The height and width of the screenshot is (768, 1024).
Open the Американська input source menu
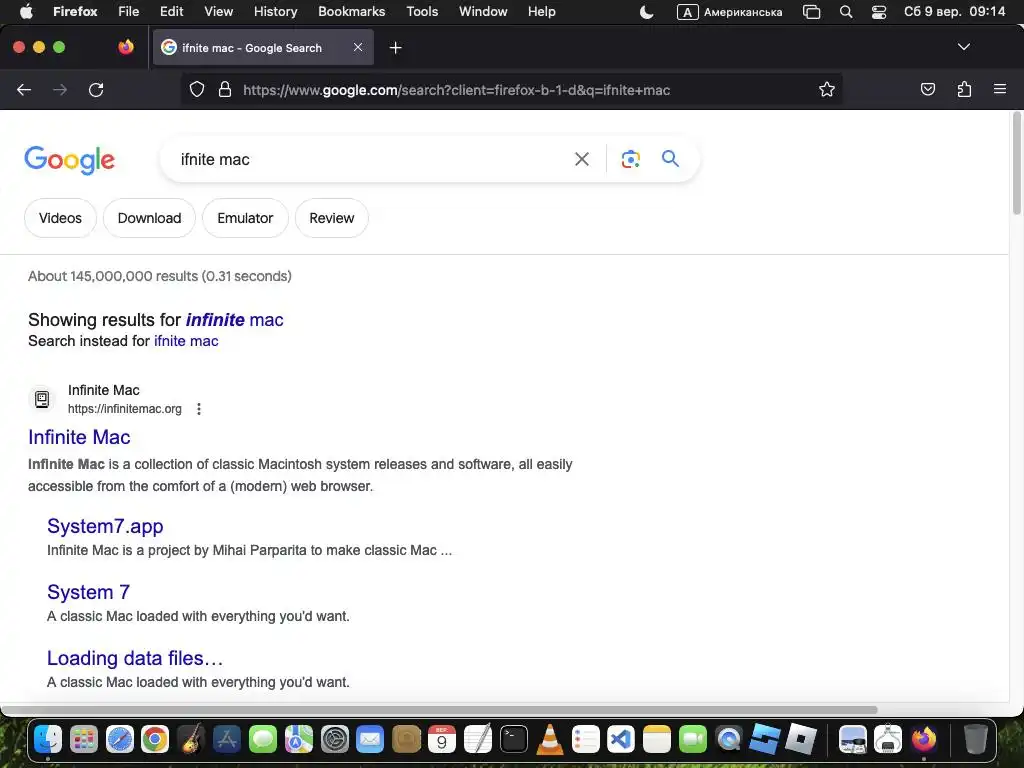coord(729,12)
